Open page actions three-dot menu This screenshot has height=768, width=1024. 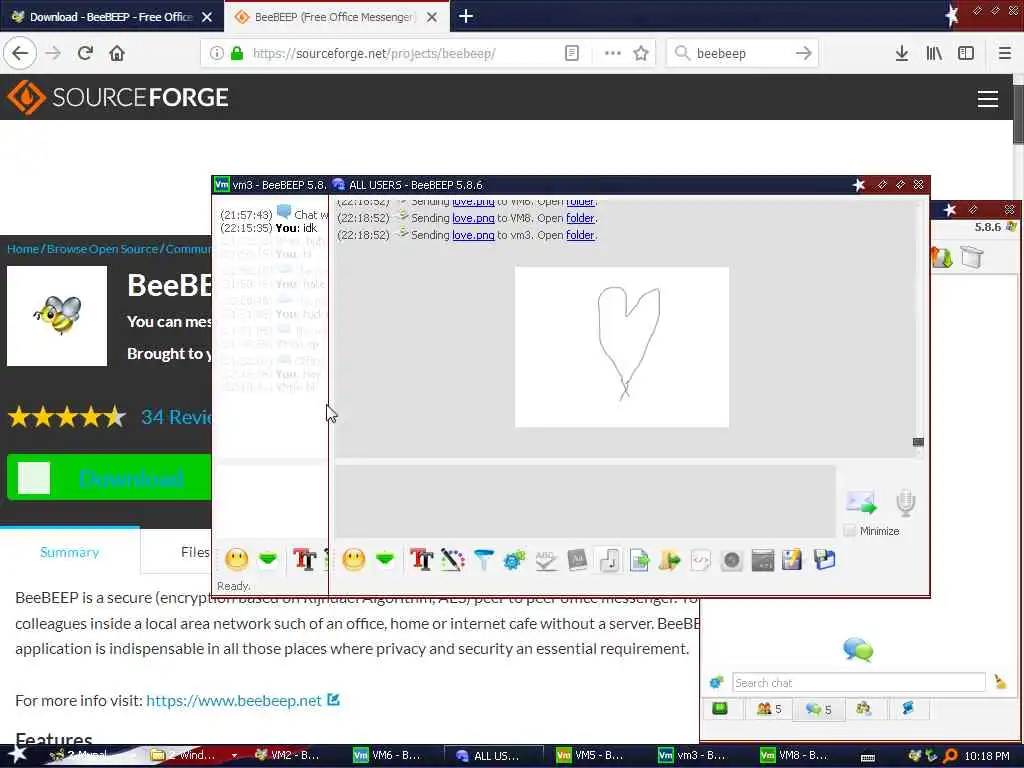[x=613, y=54]
